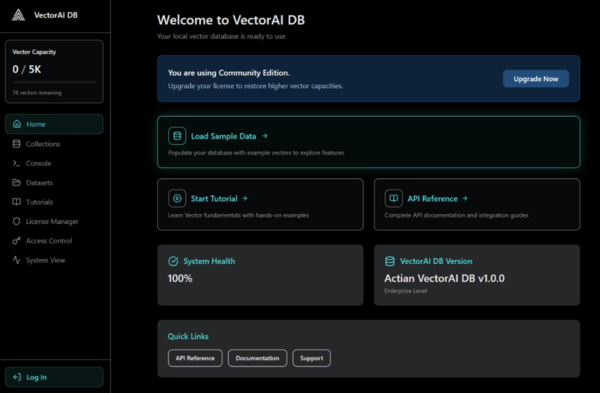The height and width of the screenshot is (393, 600).
Task: Open the Home page from sidebar
Action: point(54,124)
